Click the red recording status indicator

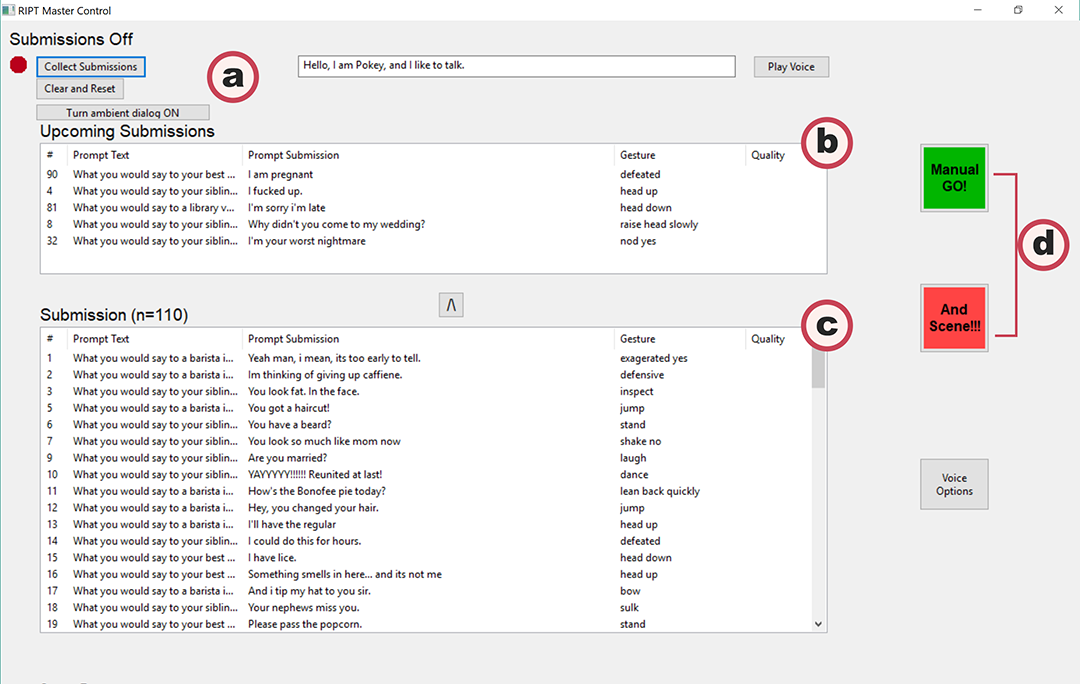pyautogui.click(x=19, y=66)
